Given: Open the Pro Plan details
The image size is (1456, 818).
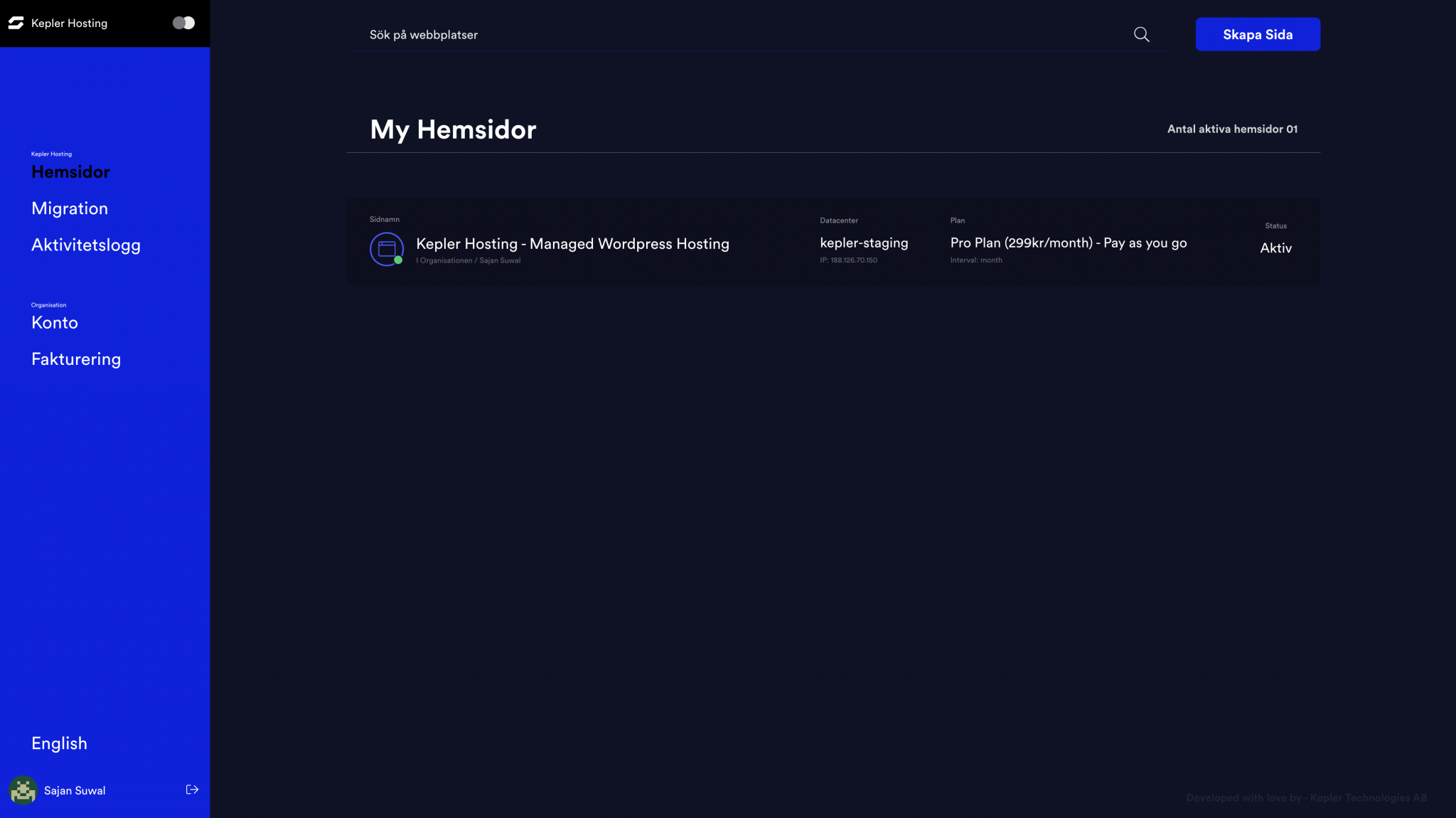Looking at the screenshot, I should click(x=1069, y=243).
